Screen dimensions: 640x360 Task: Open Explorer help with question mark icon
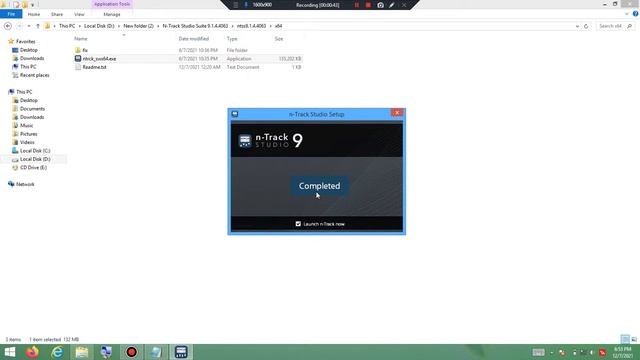click(x=635, y=14)
